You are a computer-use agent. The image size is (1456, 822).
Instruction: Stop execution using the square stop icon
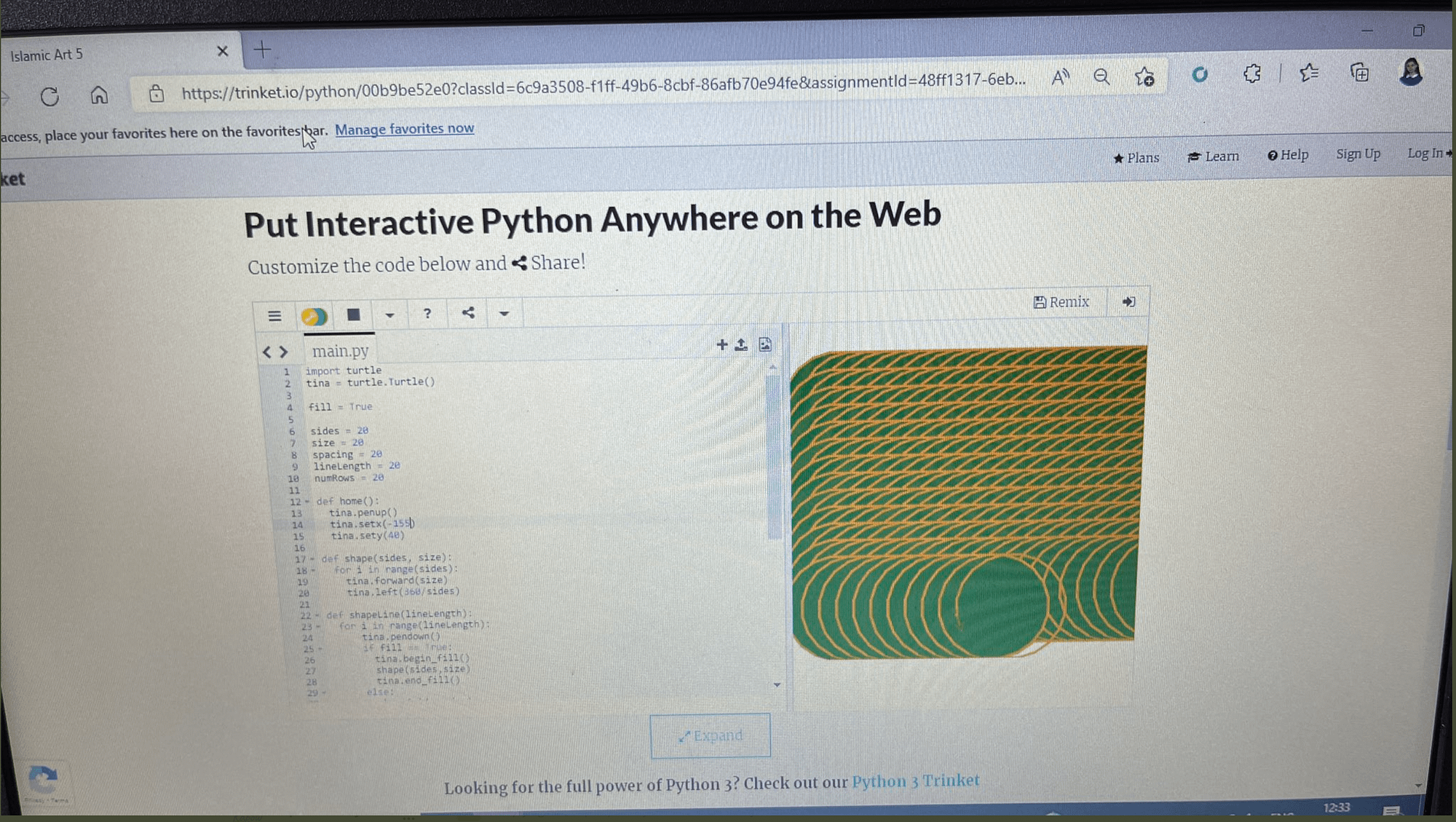(x=352, y=315)
